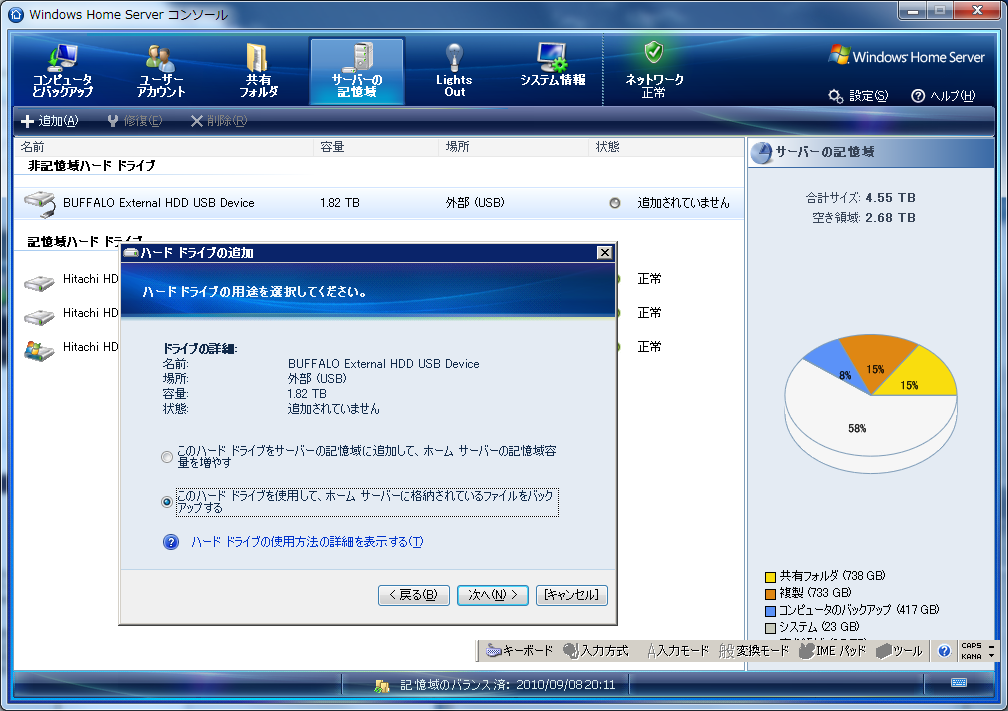The height and width of the screenshot is (711, 1008).
Task: Click the blue help icon in the dialog
Action: tap(171, 542)
